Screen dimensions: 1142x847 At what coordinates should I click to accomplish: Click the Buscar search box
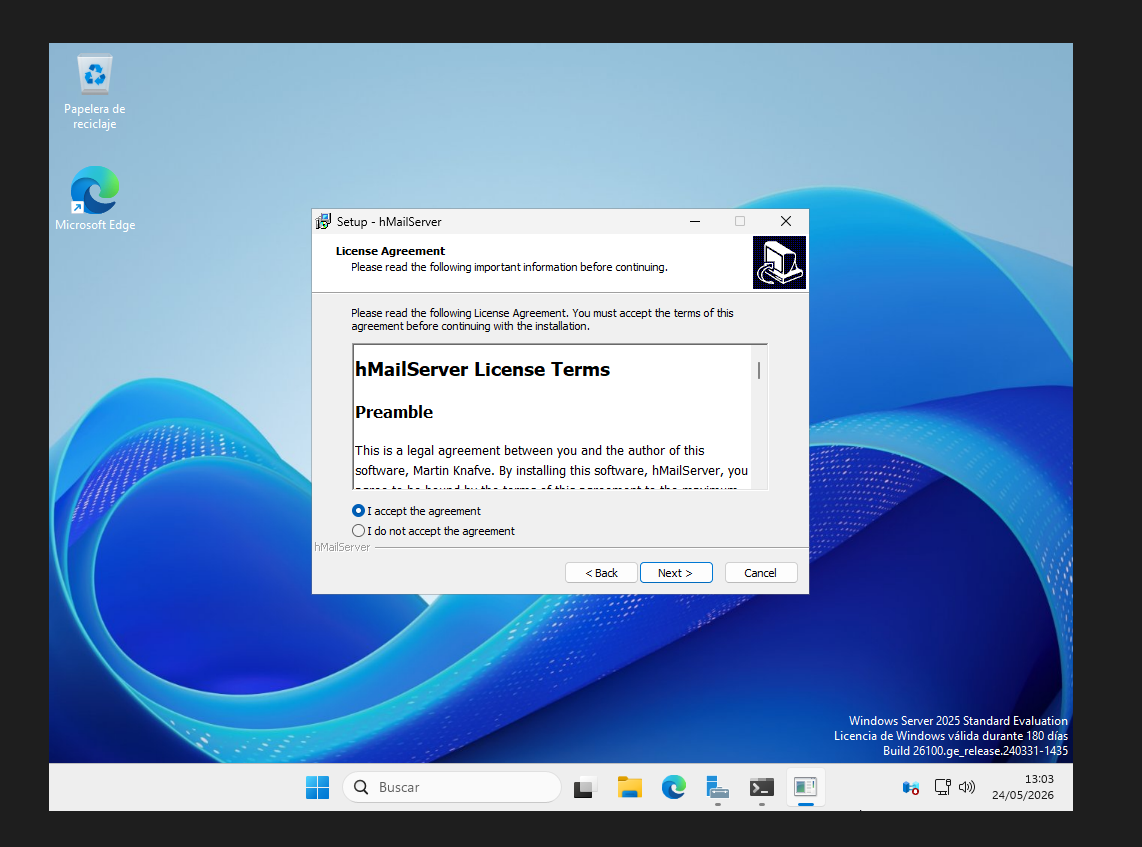click(x=452, y=787)
